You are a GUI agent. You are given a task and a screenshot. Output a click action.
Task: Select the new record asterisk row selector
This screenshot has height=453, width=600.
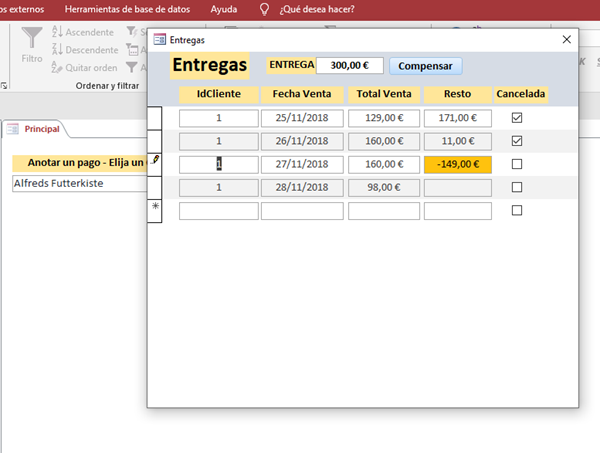point(155,210)
